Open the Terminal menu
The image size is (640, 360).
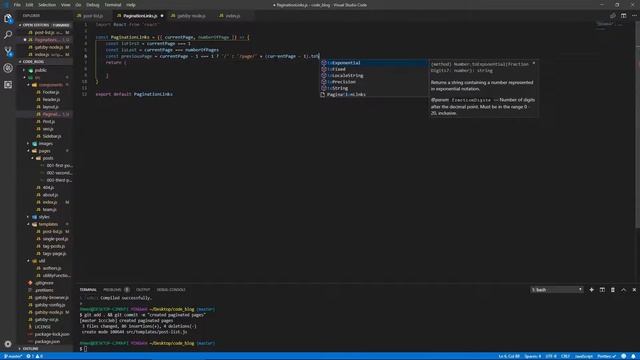point(113,5)
